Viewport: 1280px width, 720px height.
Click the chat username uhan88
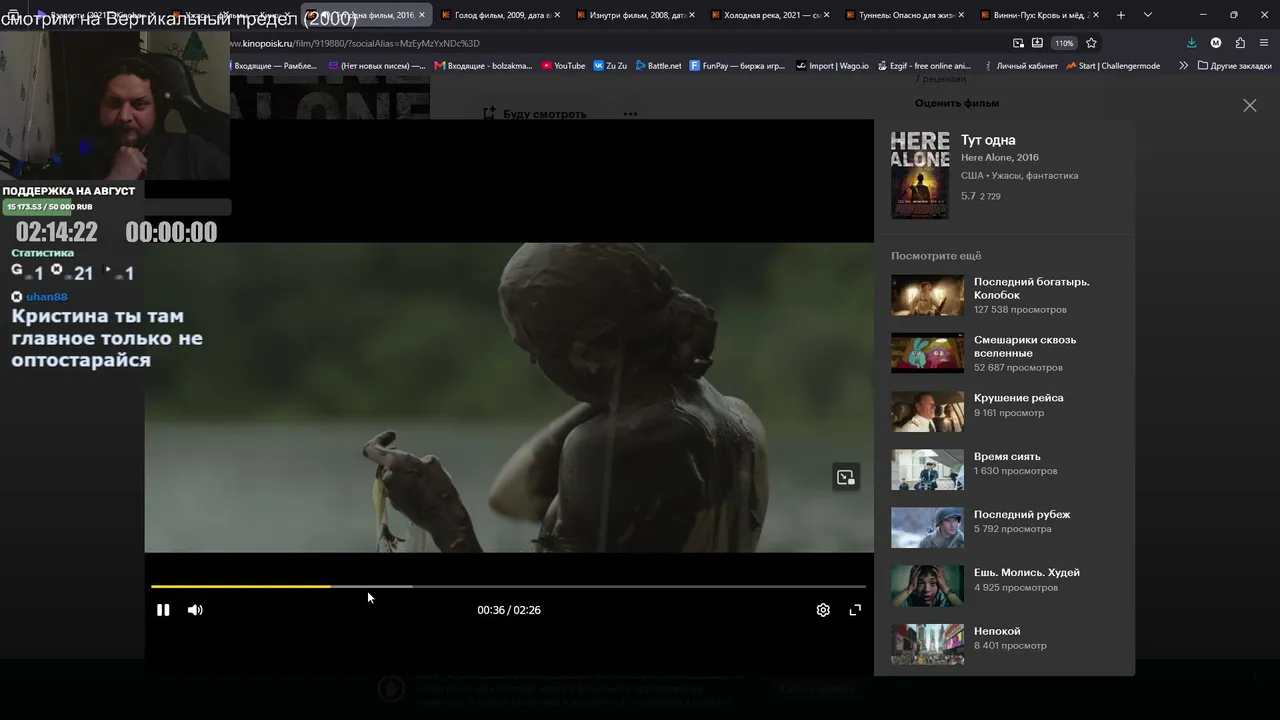pyautogui.click(x=47, y=297)
